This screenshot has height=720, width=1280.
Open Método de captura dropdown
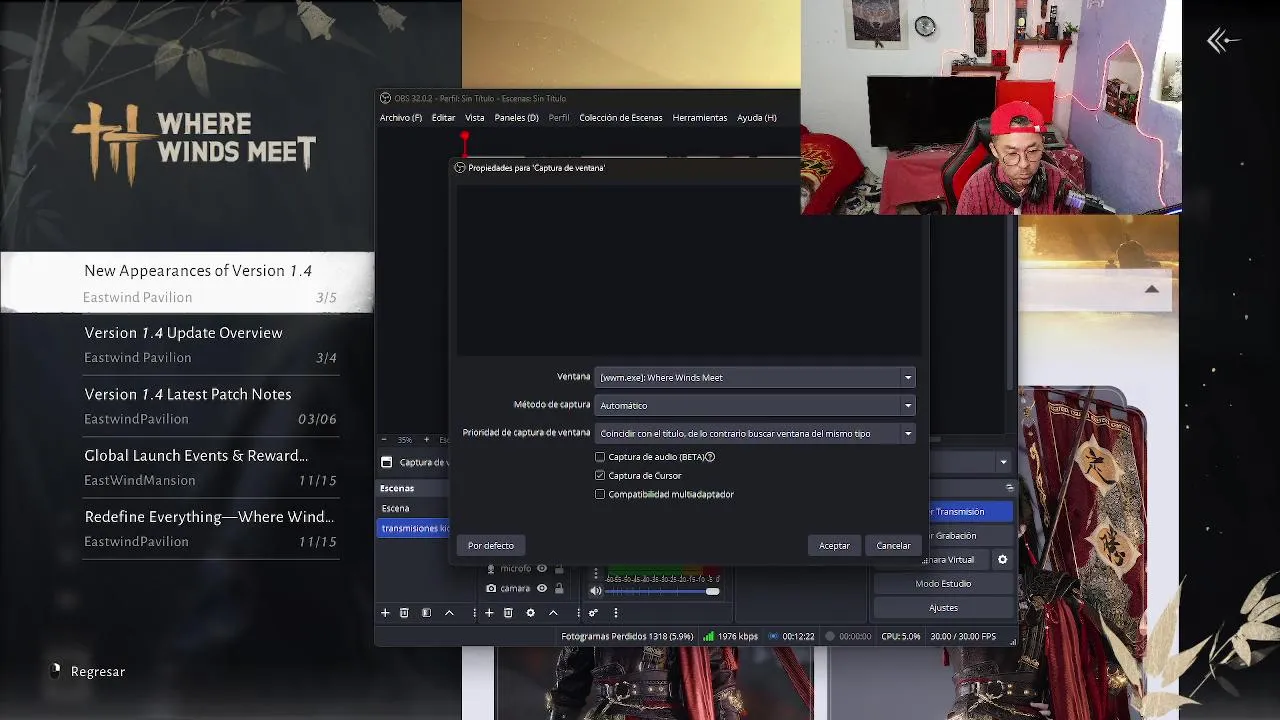(755, 406)
